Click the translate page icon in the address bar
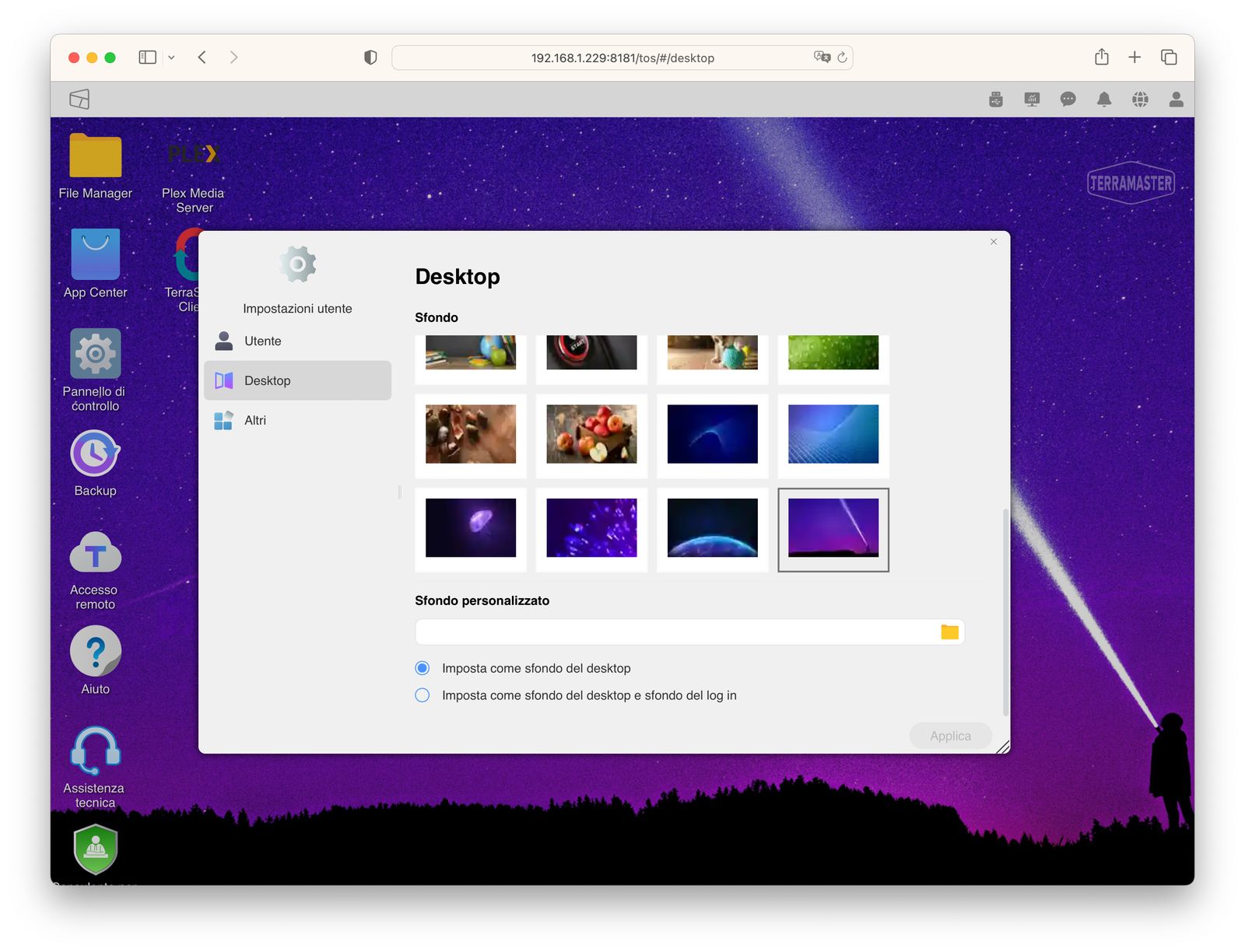Screen dimensions: 1245x952 point(822,57)
